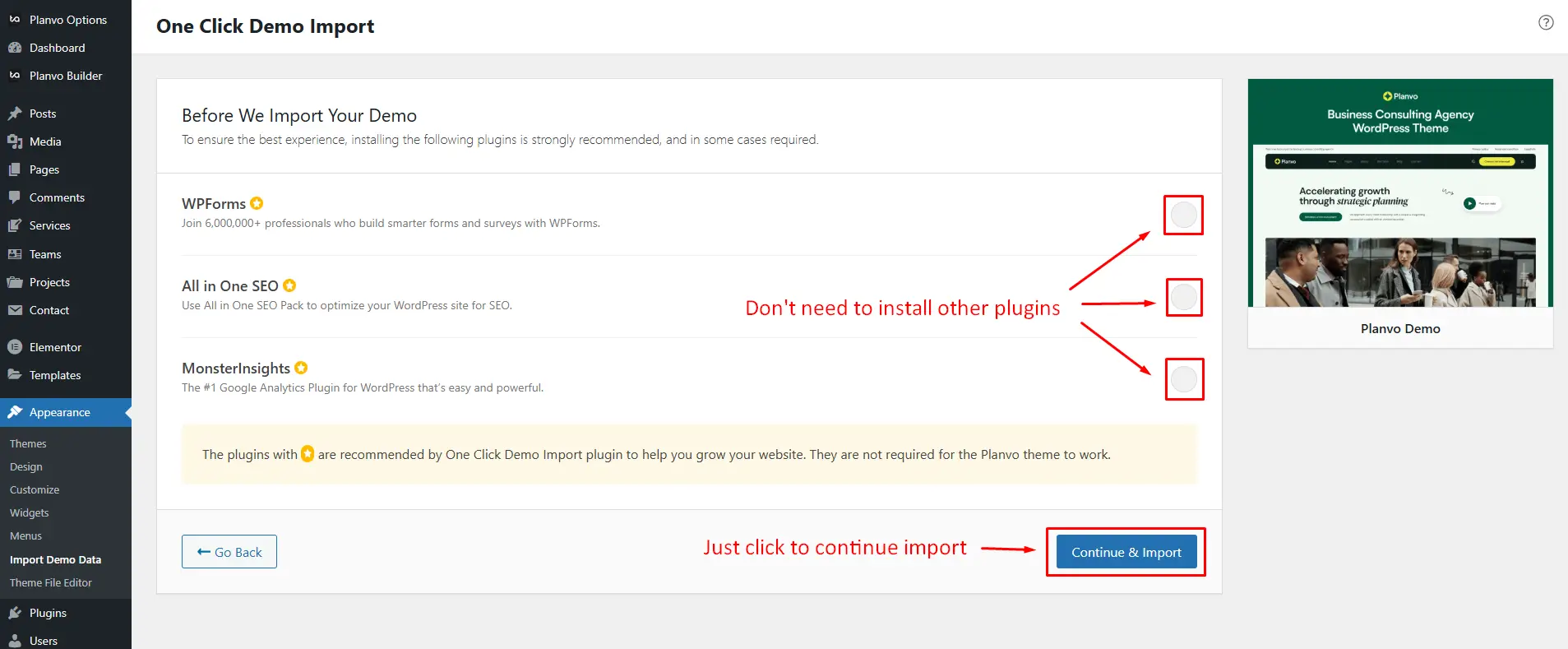The height and width of the screenshot is (649, 1568).
Task: Open the Teams menu item
Action: tap(66, 254)
